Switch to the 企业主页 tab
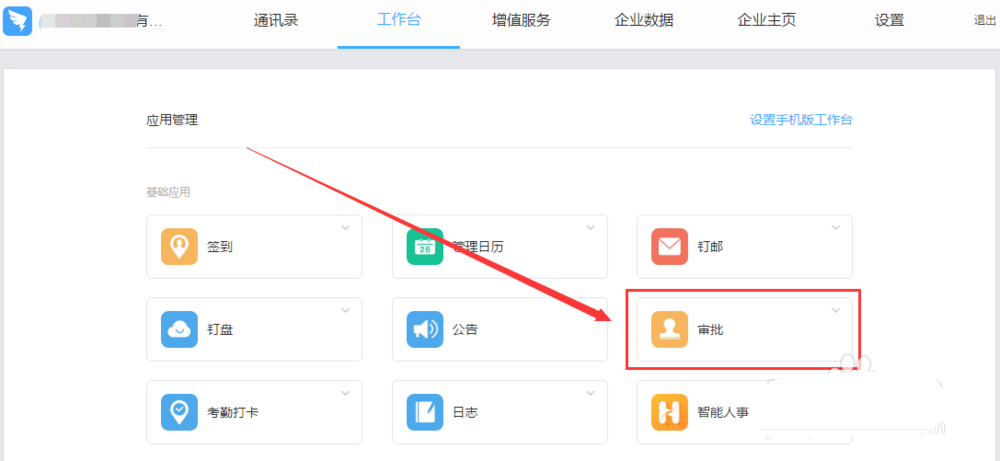 click(767, 20)
